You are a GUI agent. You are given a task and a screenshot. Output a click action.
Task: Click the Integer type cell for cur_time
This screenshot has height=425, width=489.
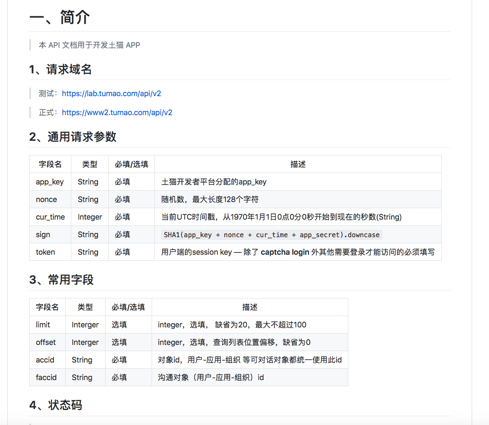(x=90, y=217)
